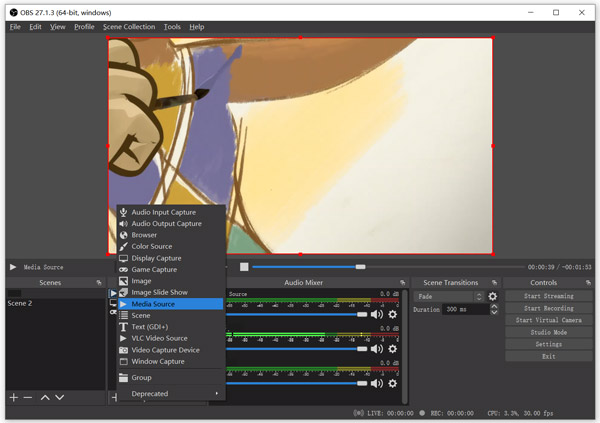The width and height of the screenshot is (600, 423).
Task: Move scene up with up arrow
Action: coord(45,397)
